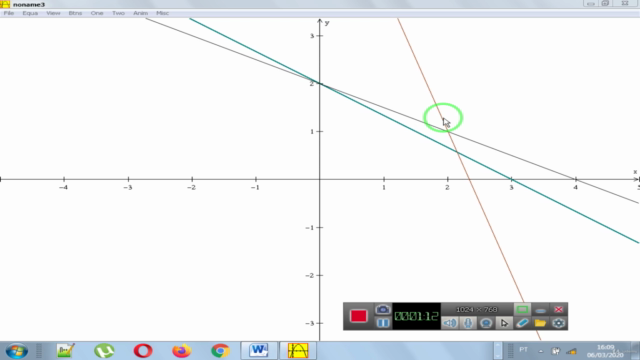Open the power tray icon

[x=556, y=351]
